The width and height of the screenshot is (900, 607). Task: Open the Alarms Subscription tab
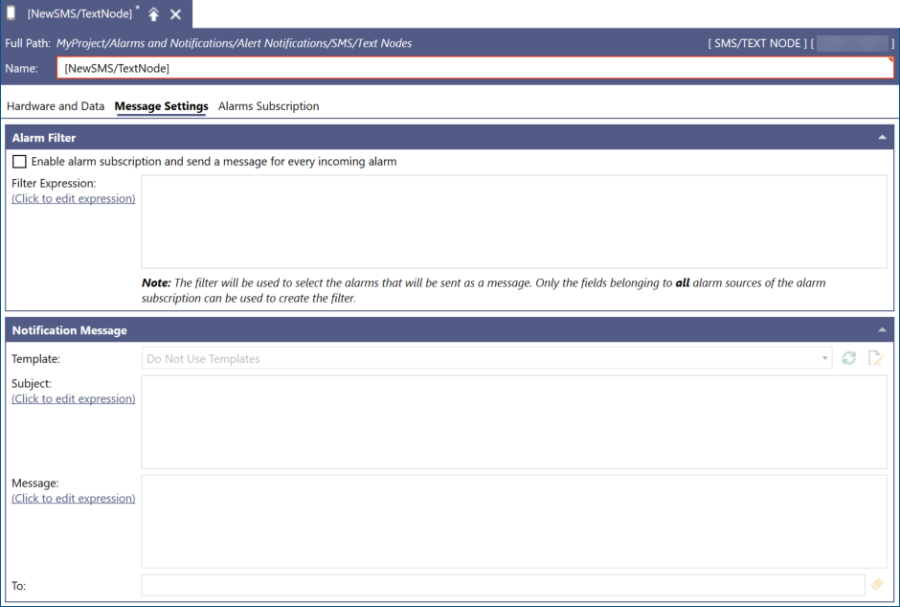coord(268,106)
